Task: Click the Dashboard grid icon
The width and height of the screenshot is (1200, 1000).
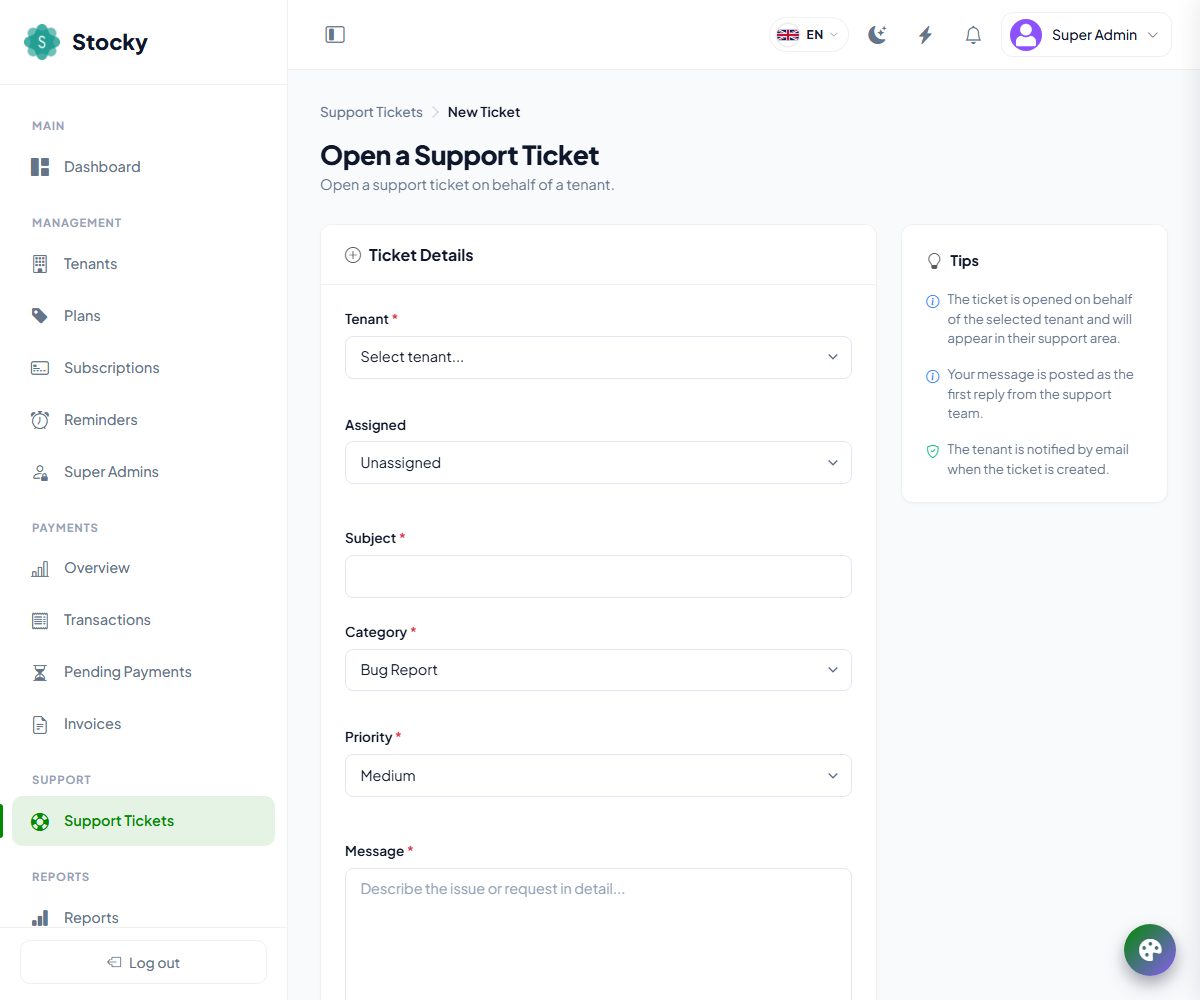Action: coord(40,167)
